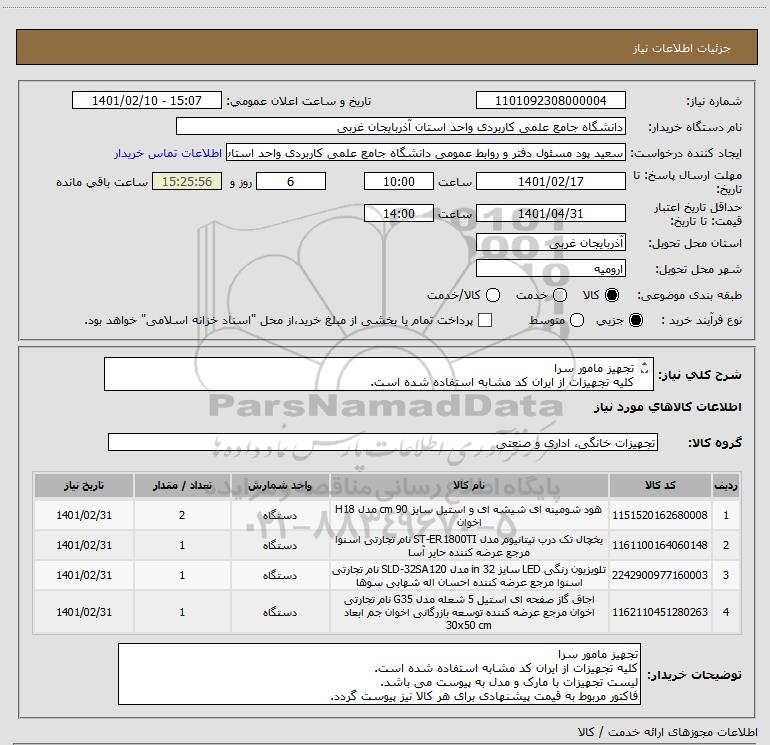Click the اطلاعات مجوزهای ارائه خدمت / کالا heading
Viewport: 770px width, 745px height.
point(668,732)
